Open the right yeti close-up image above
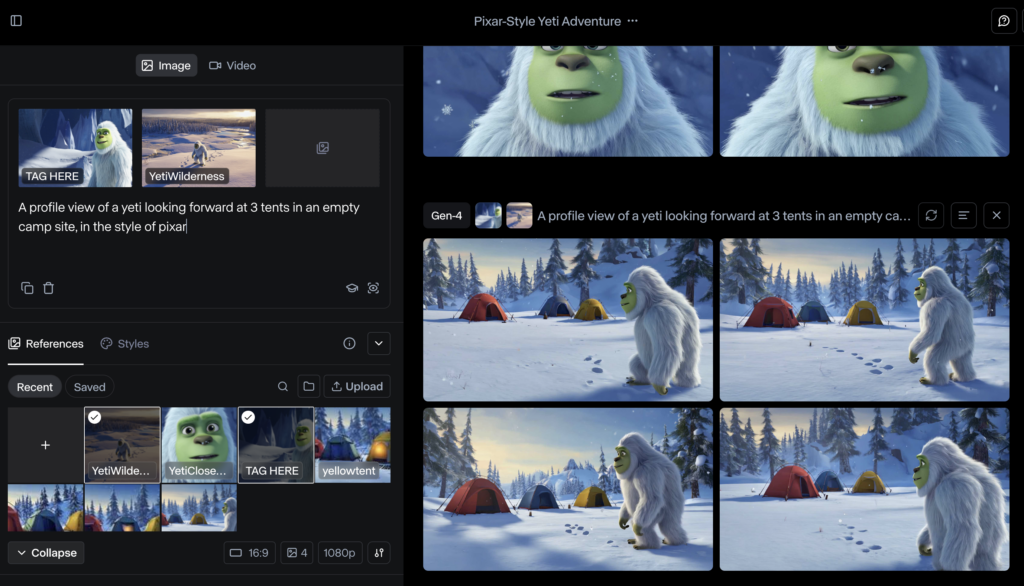 865,101
